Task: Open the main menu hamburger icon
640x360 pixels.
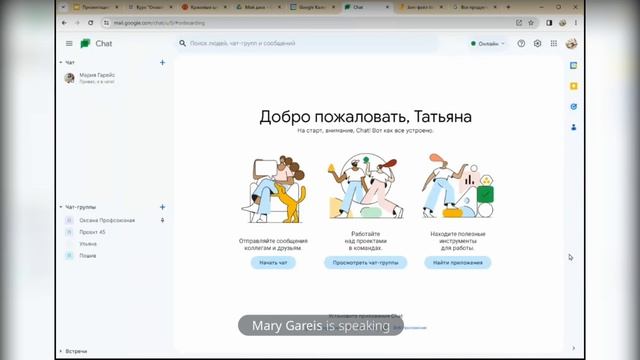Action: tap(69, 43)
